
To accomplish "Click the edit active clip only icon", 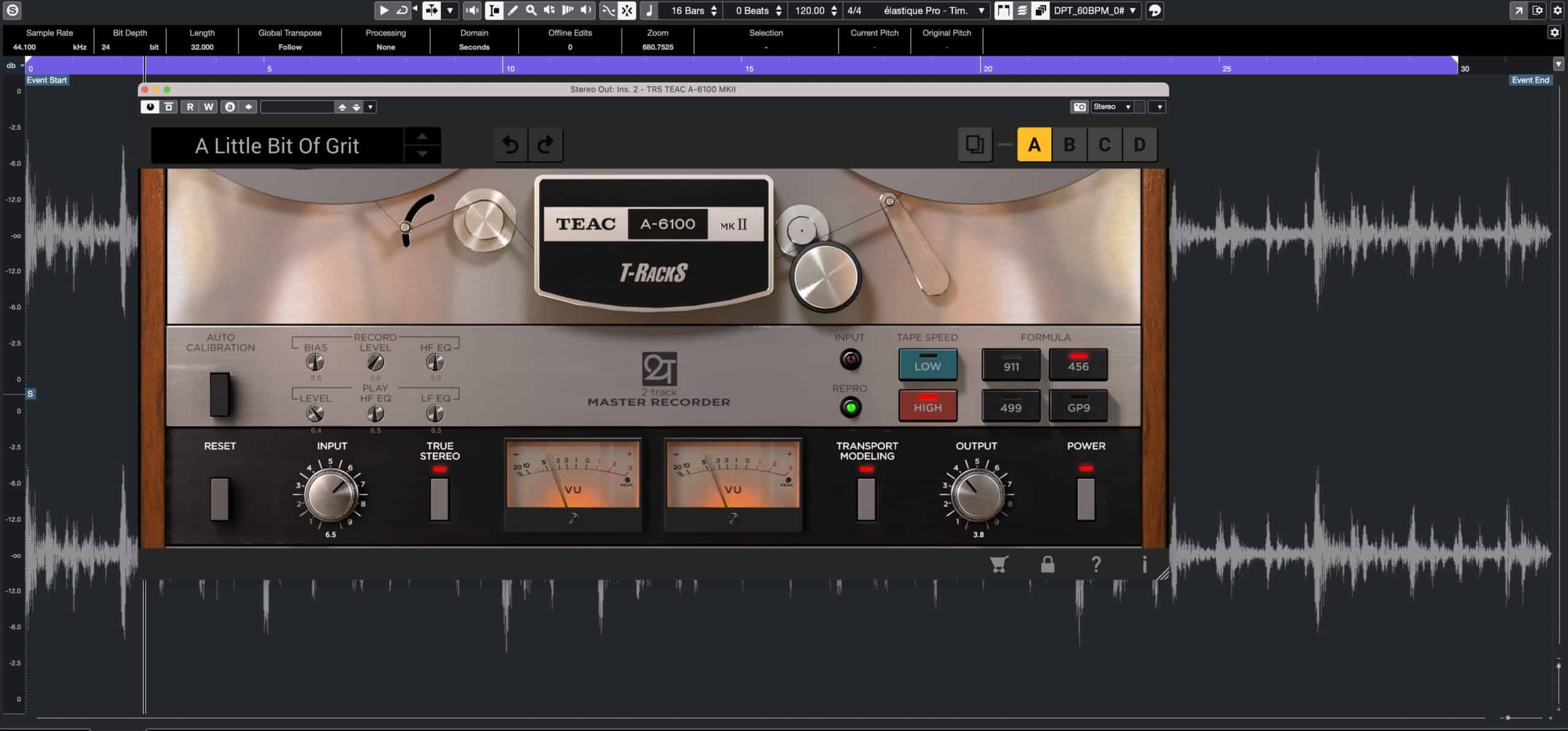I will click(1040, 10).
